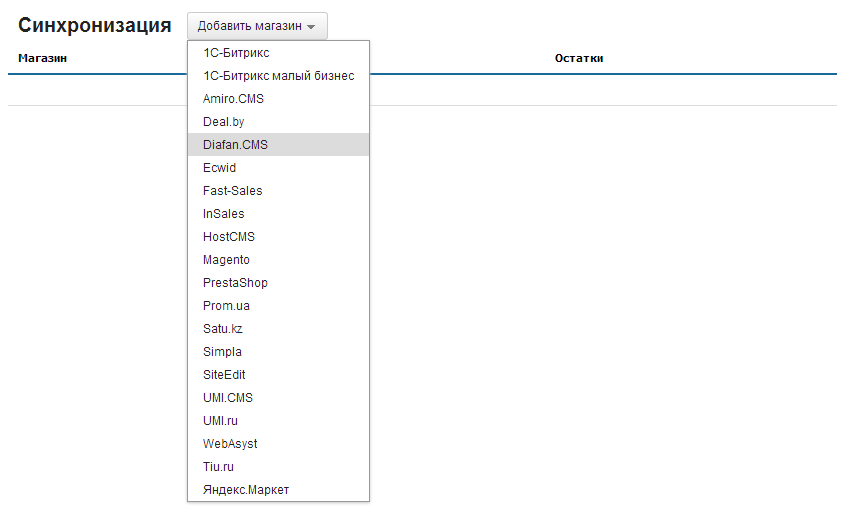This screenshot has width=847, height=523.
Task: Pick Amiro.CMS in the dropdown
Action: click(x=278, y=99)
